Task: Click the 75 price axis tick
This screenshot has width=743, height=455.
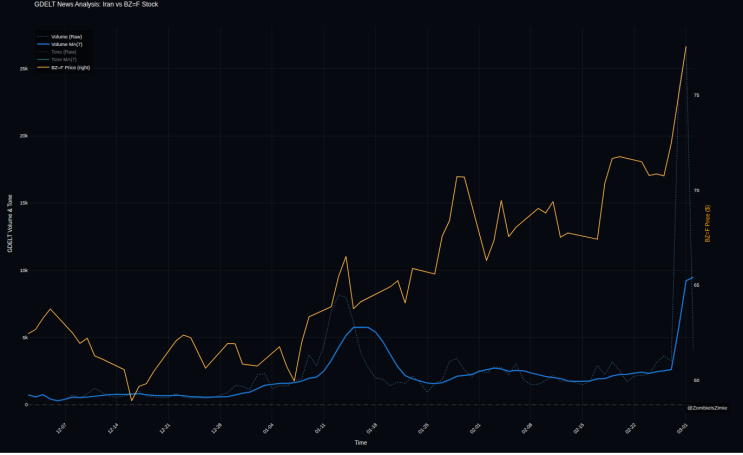Action: (x=696, y=95)
